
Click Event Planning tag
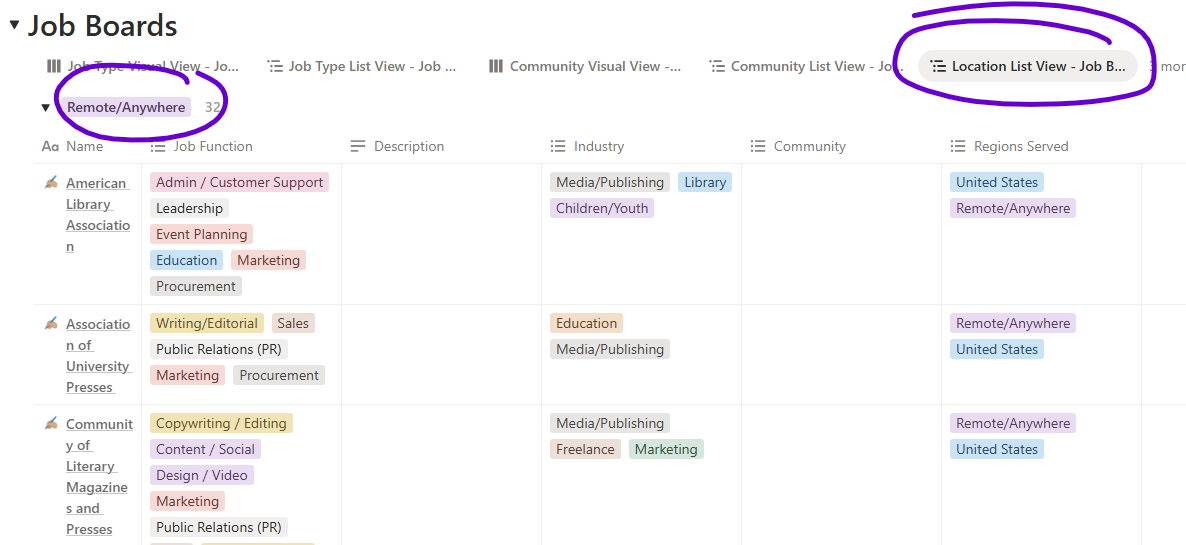coord(201,234)
